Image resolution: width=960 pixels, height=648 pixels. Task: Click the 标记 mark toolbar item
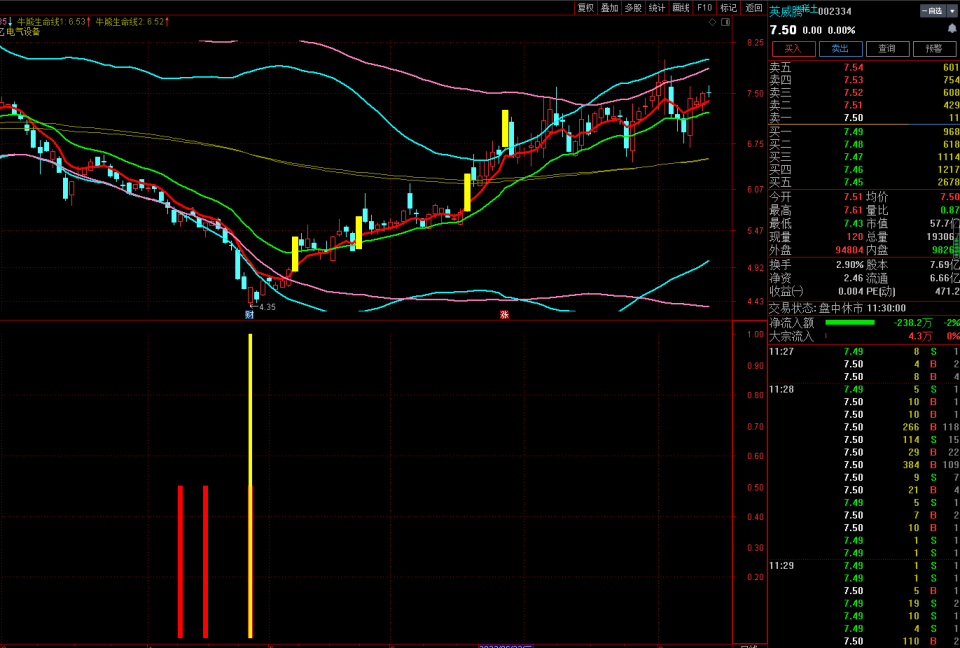click(729, 7)
